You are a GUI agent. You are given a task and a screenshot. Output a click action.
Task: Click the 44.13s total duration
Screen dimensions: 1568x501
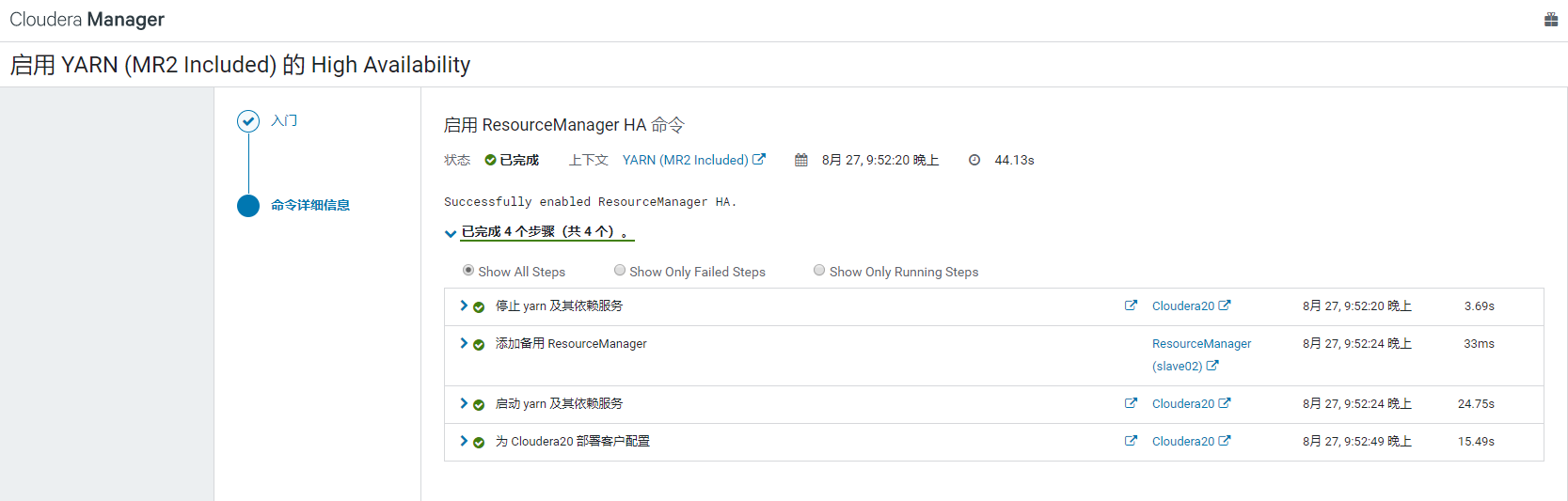1015,161
